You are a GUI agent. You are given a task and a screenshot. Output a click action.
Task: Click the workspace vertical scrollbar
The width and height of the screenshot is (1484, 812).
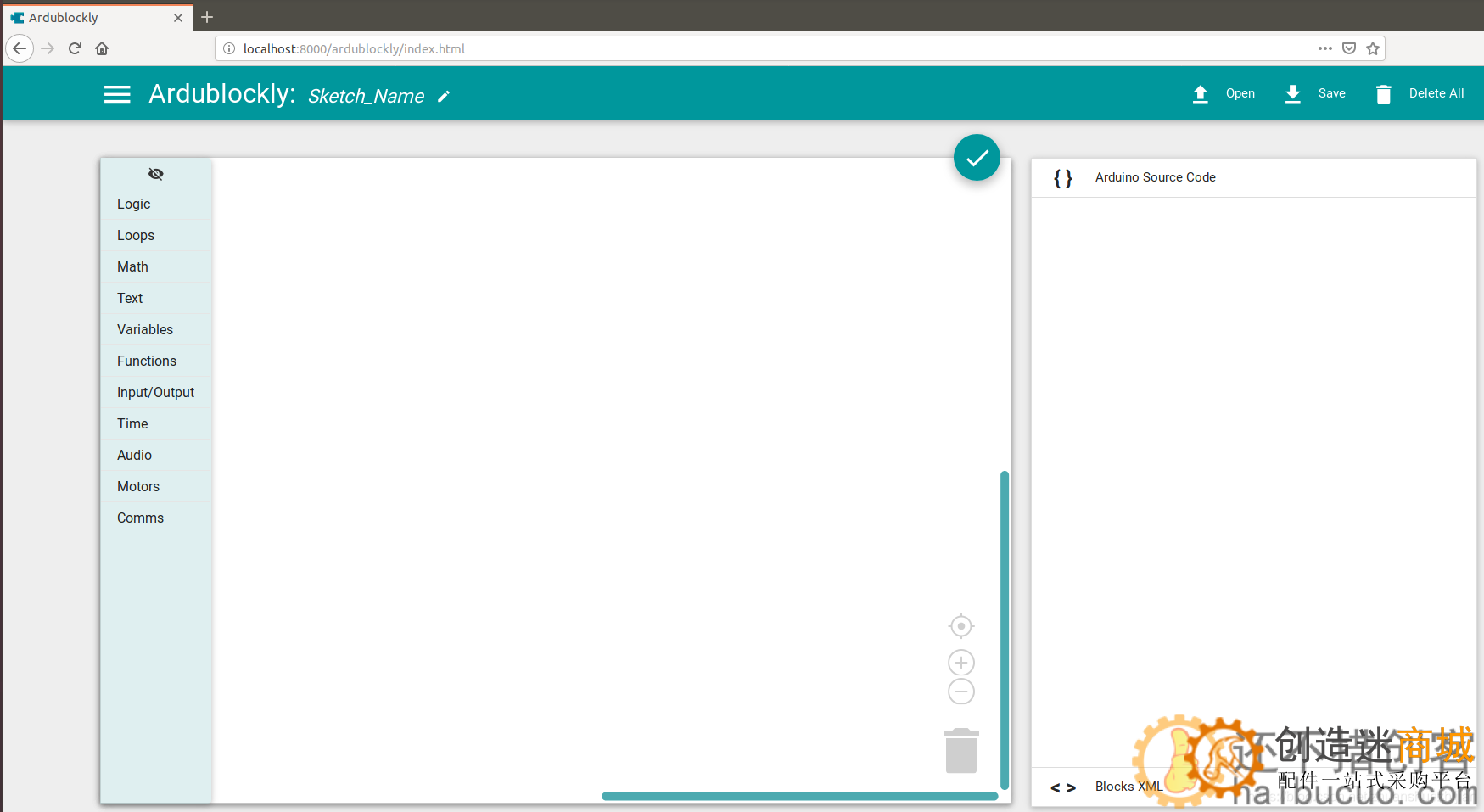[1005, 630]
